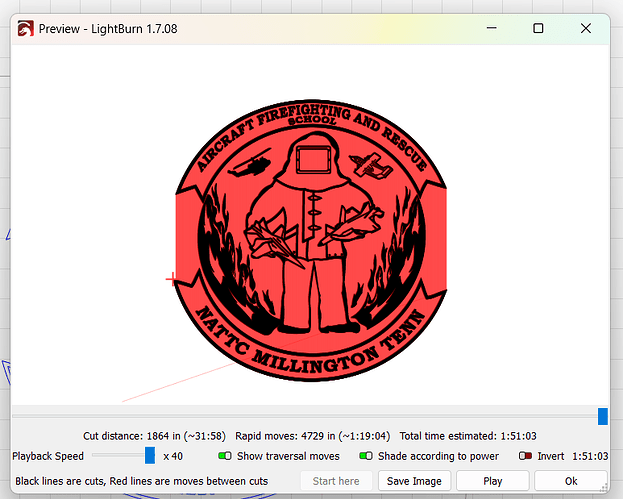The width and height of the screenshot is (623, 499).
Task: Toggle Shade according to power switch
Action: [366, 456]
